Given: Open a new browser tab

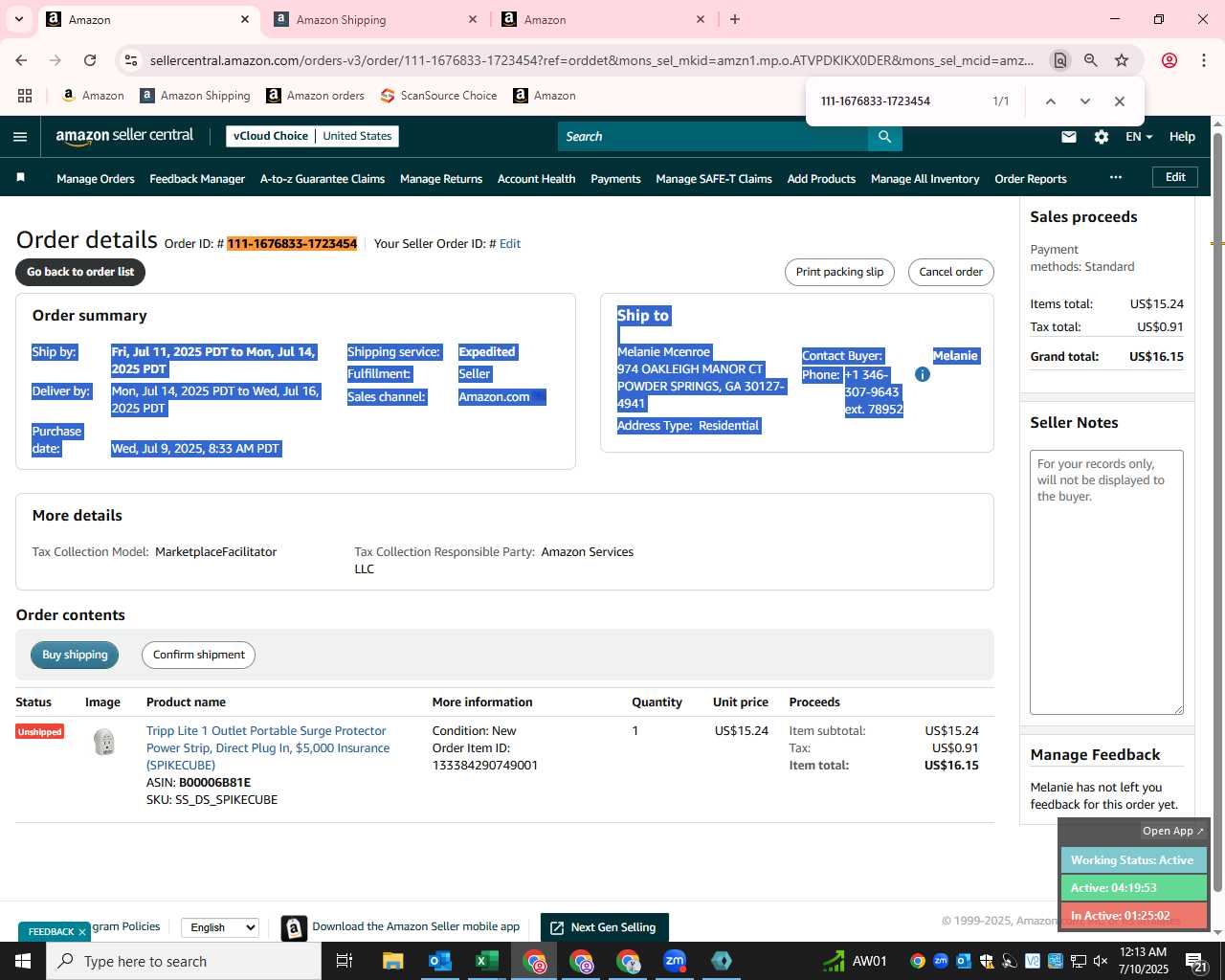Looking at the screenshot, I should (735, 19).
